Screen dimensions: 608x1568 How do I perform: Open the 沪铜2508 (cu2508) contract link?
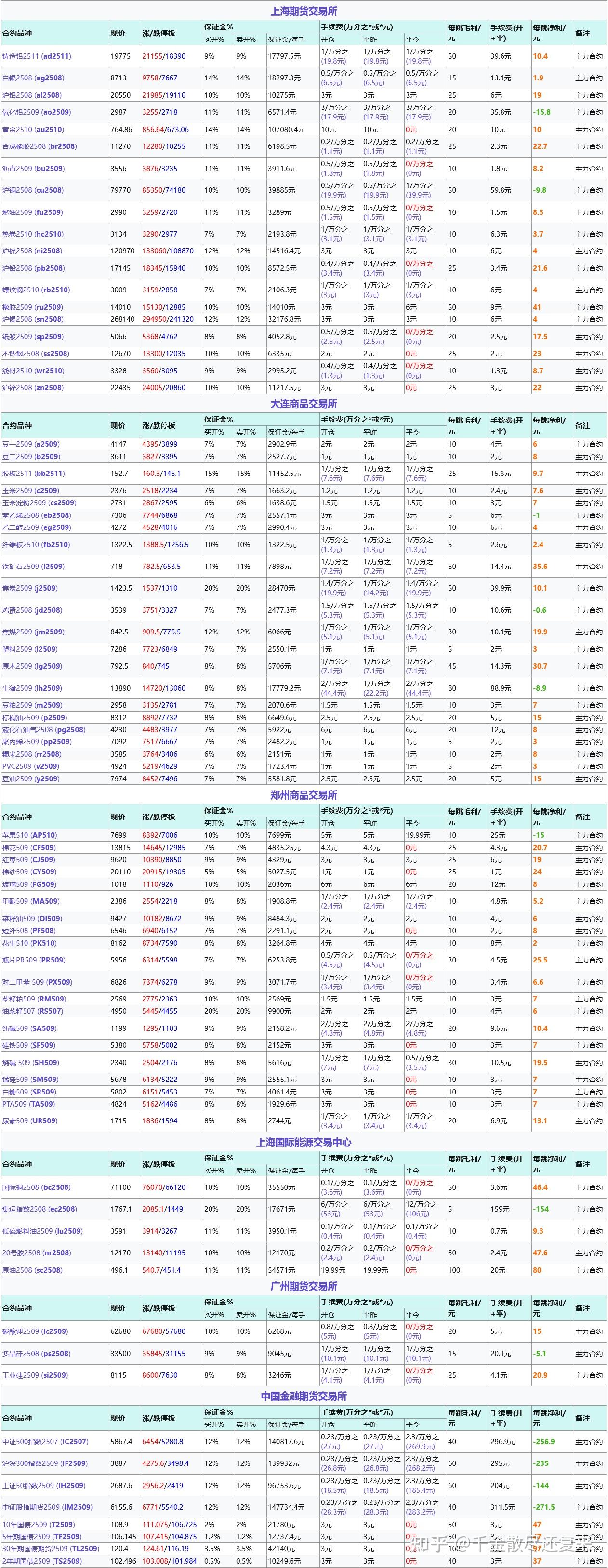[33, 190]
